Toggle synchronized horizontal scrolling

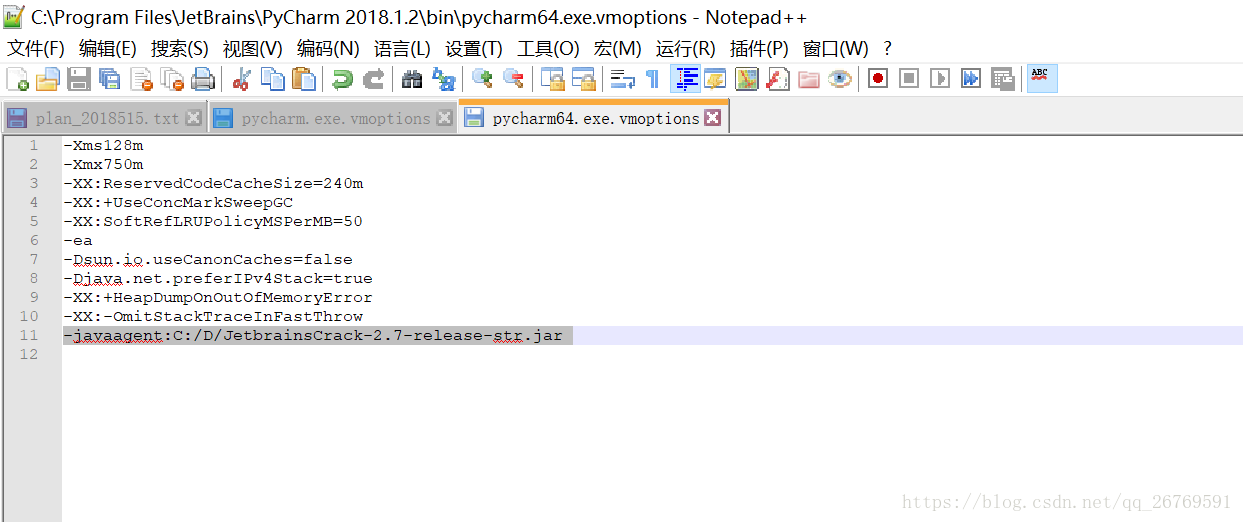coord(583,79)
